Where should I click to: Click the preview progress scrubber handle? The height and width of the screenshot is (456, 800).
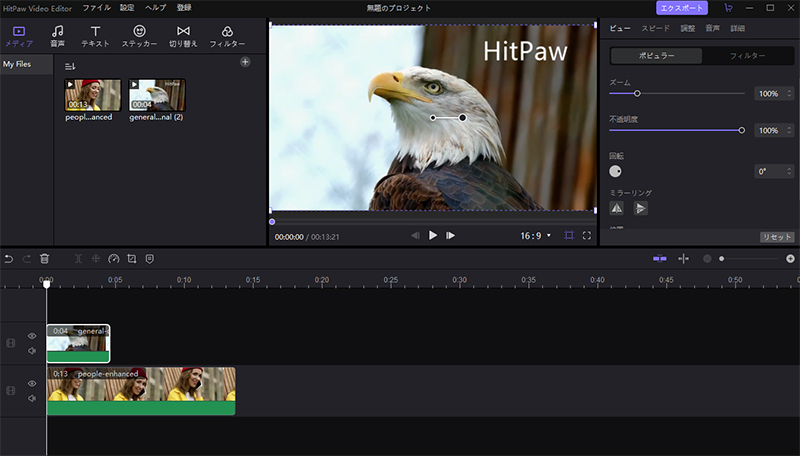[272, 222]
